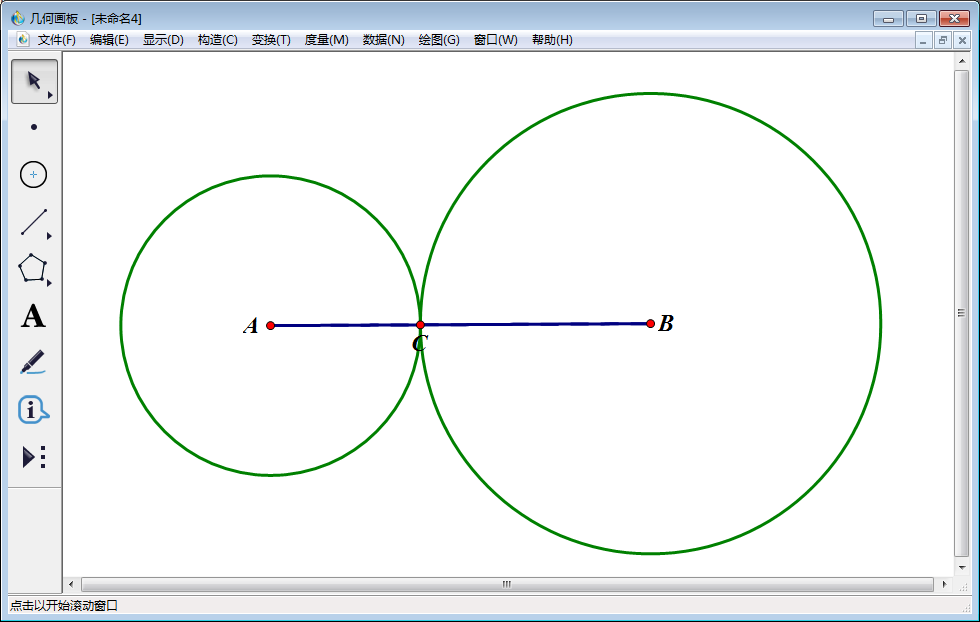Select the Marker pen tool
Image resolution: width=980 pixels, height=622 pixels.
click(34, 362)
